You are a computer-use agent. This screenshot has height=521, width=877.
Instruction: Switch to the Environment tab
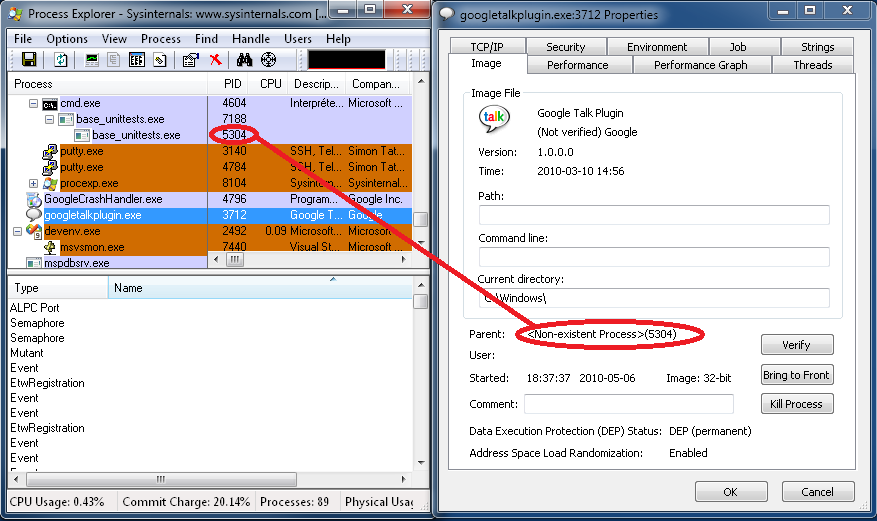[x=657, y=46]
